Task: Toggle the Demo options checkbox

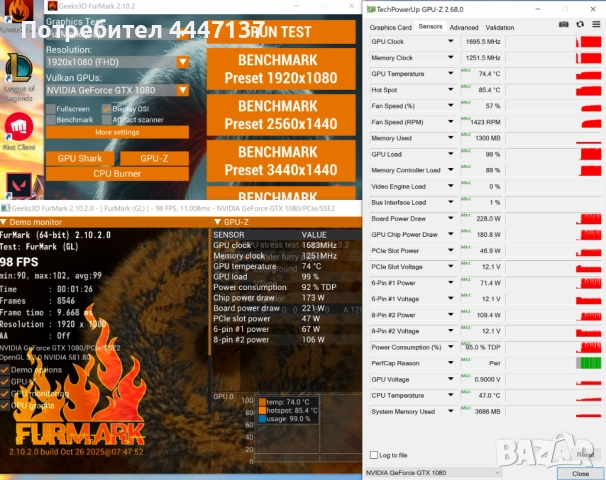Action: pos(5,370)
